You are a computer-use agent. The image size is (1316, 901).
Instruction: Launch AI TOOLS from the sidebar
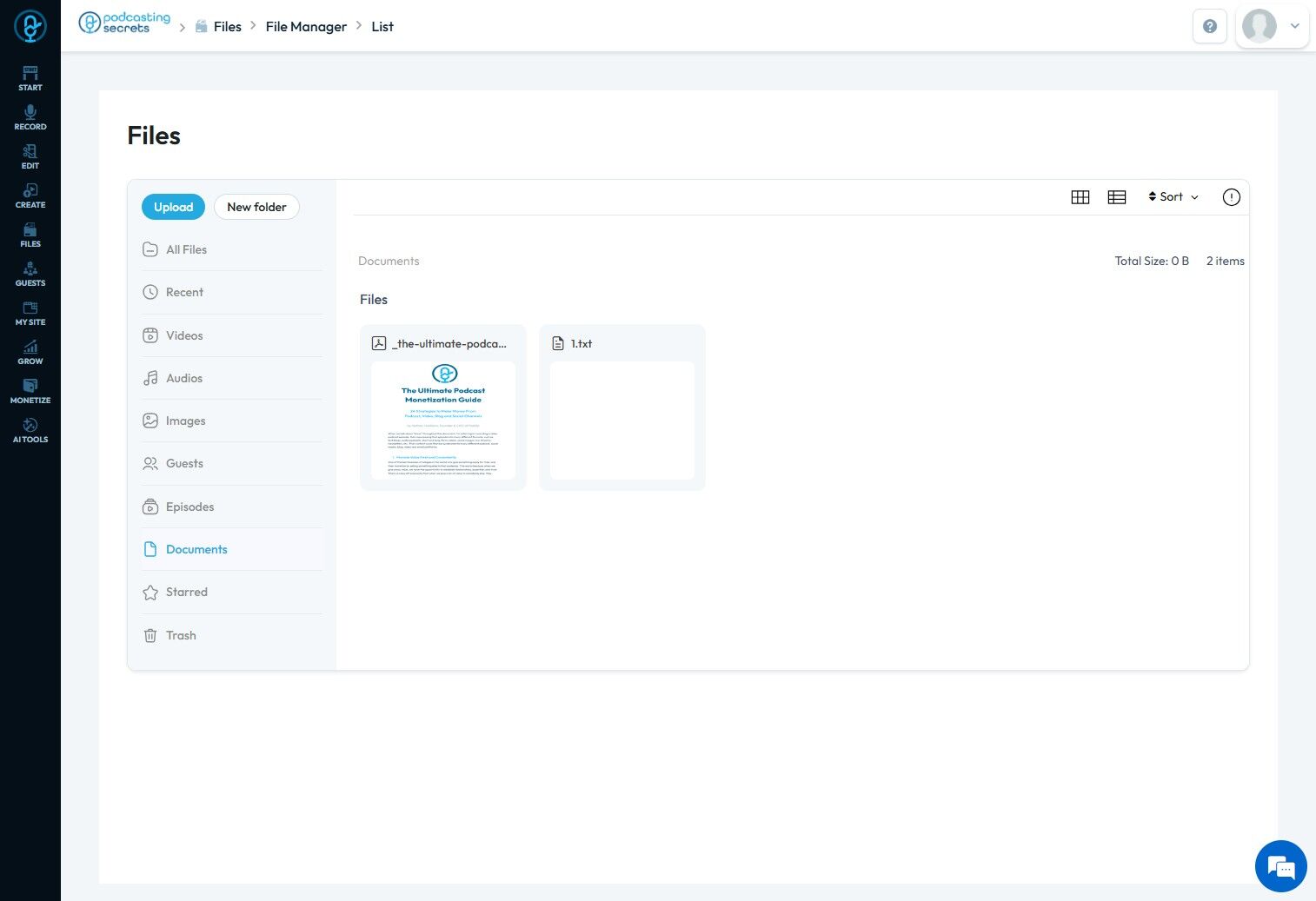[x=30, y=430]
